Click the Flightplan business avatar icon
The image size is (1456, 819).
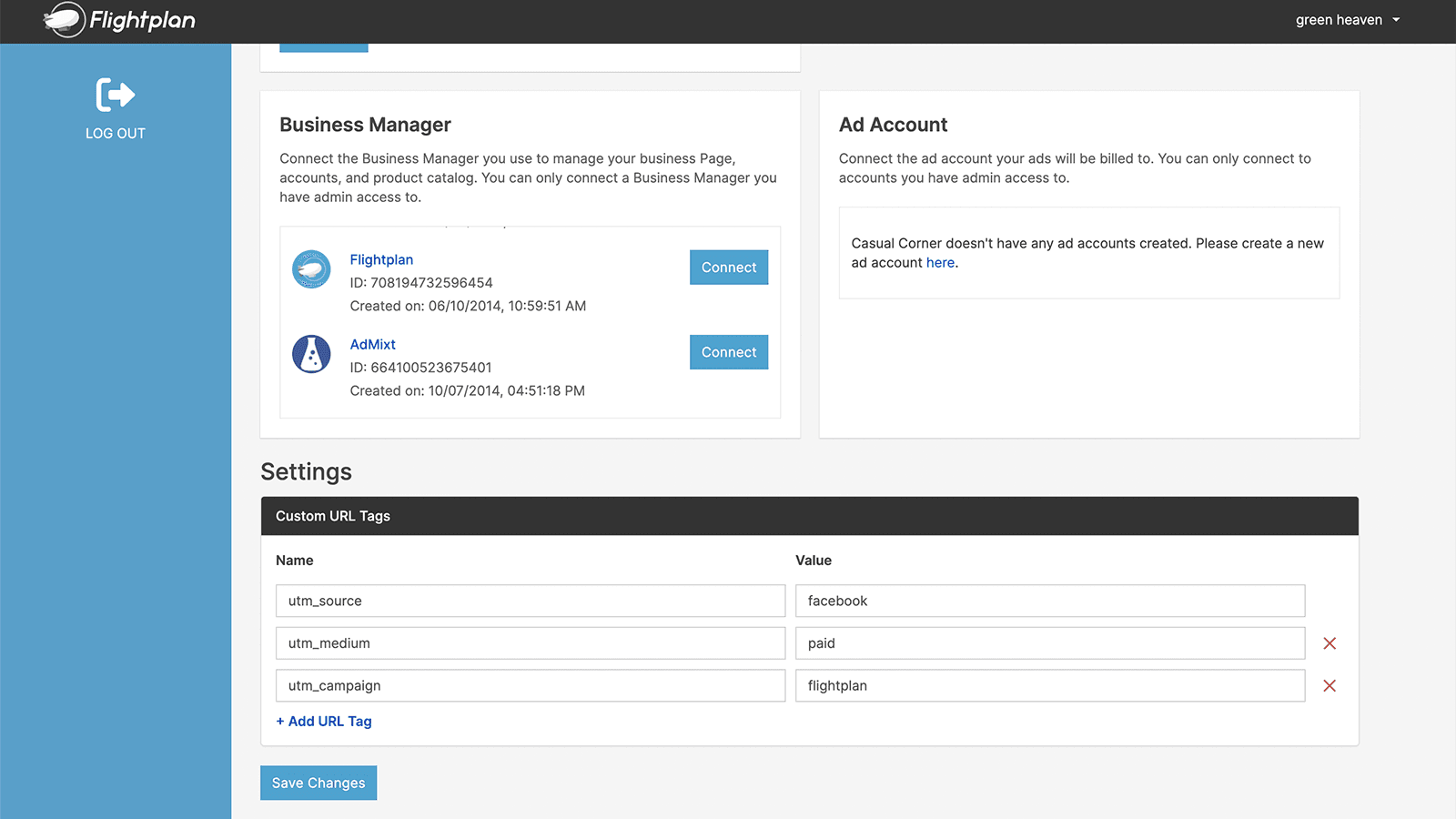tap(311, 269)
